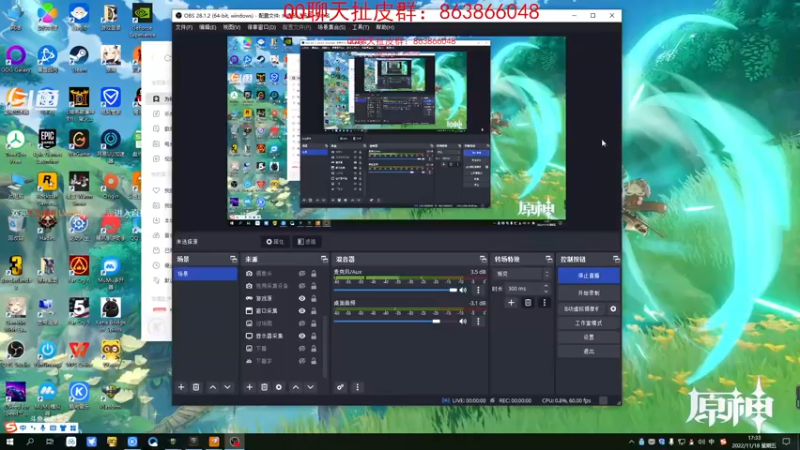Show the 摄像头 source via eye icon
This screenshot has height=450, width=800.
click(x=302, y=273)
